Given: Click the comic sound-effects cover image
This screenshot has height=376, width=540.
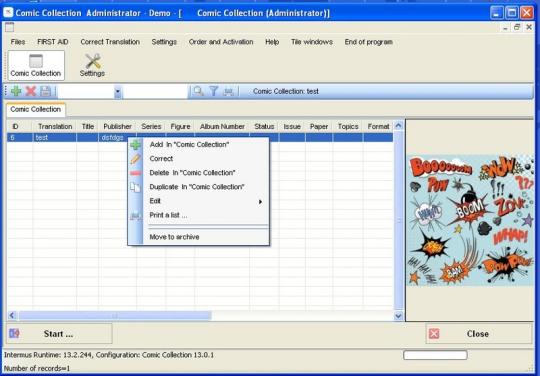Looking at the screenshot, I should click(470, 220).
